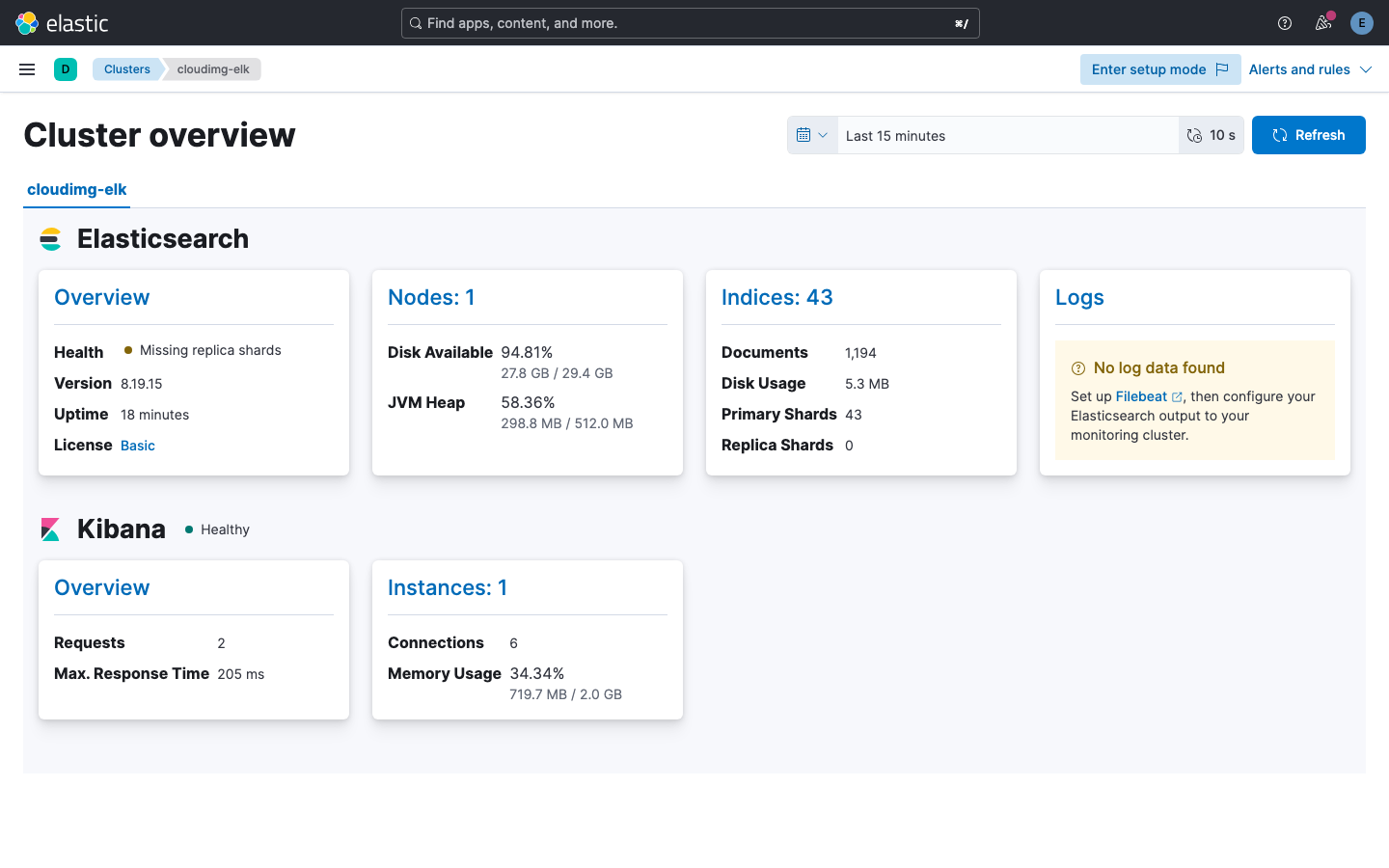The width and height of the screenshot is (1389, 868).
Task: Click the documents count 1,194
Action: click(x=860, y=353)
